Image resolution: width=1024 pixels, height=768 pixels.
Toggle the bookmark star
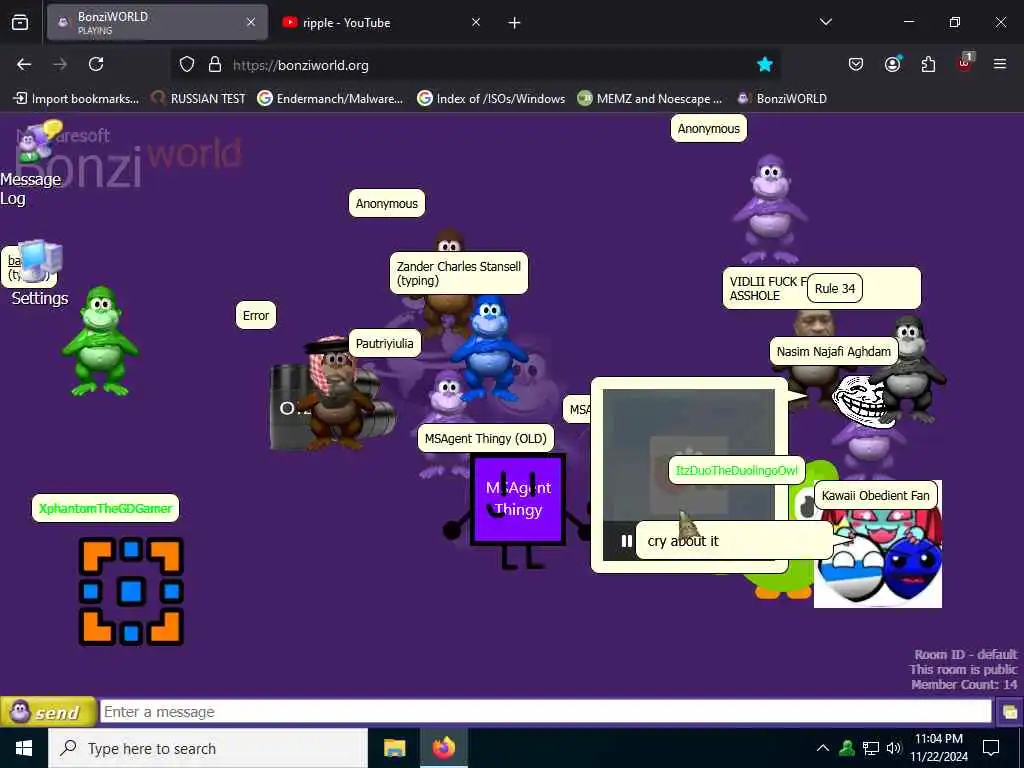click(765, 65)
